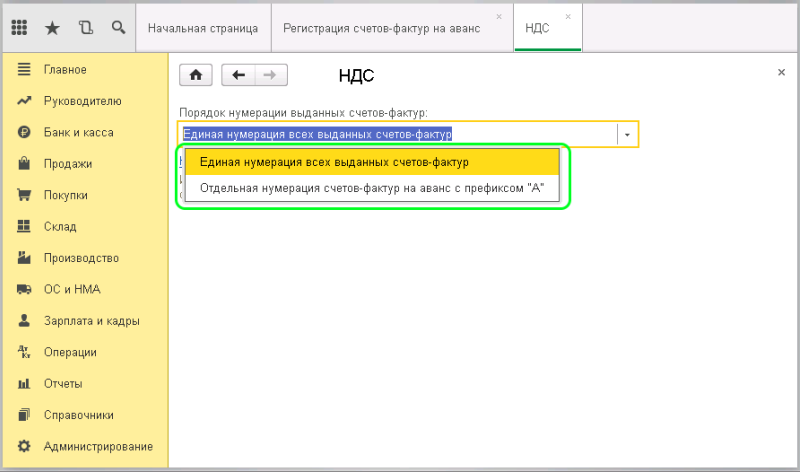Open the sections grid menu icon
The height and width of the screenshot is (472, 800).
19,28
